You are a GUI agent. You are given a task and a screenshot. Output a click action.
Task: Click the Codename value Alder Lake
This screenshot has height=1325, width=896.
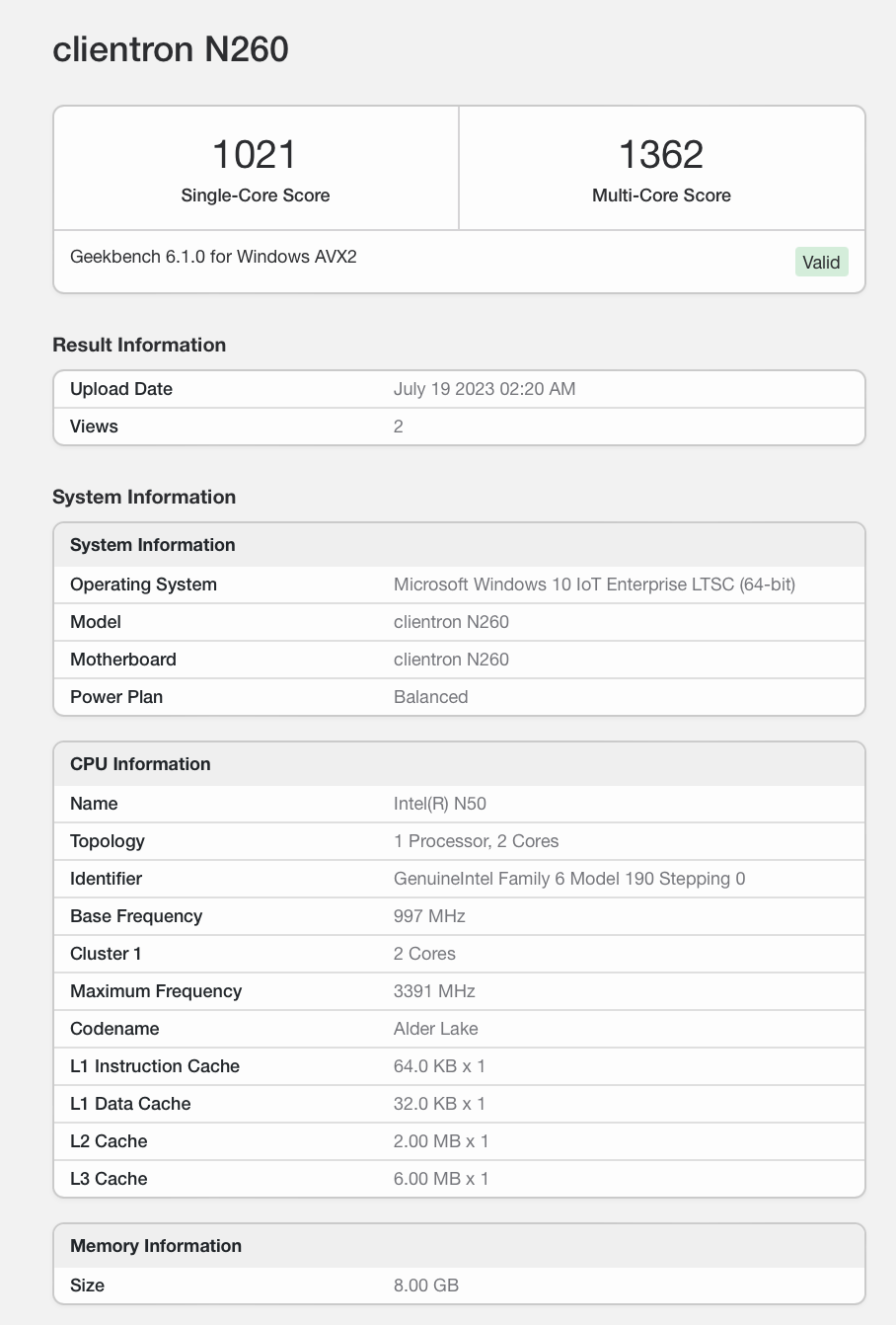point(435,1029)
